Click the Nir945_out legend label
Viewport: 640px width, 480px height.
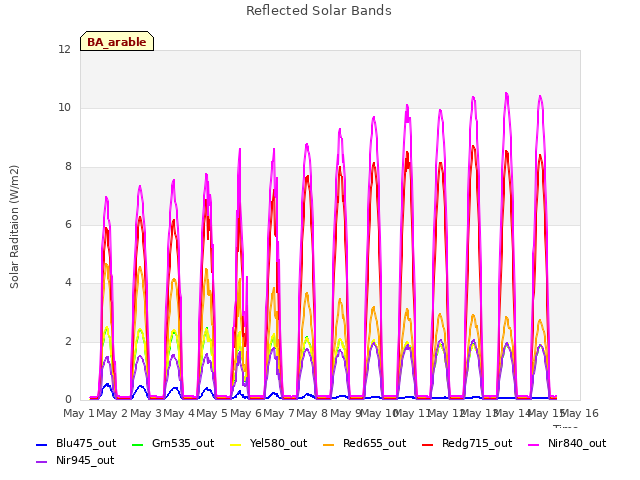85,461
